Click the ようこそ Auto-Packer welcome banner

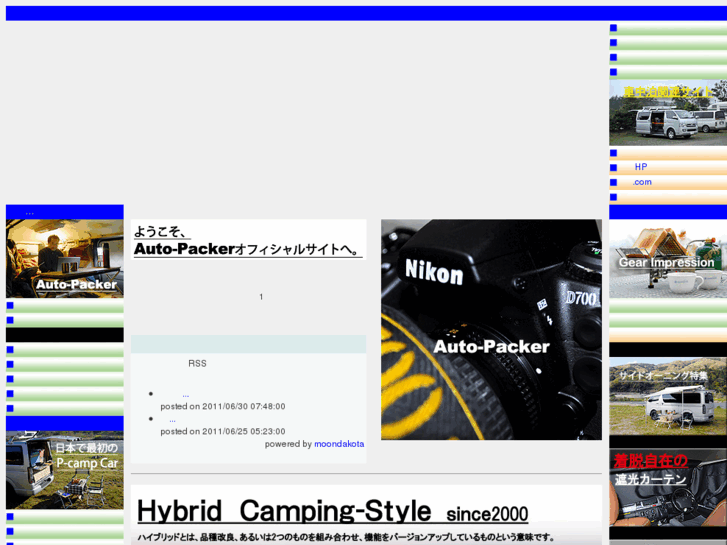(249, 239)
